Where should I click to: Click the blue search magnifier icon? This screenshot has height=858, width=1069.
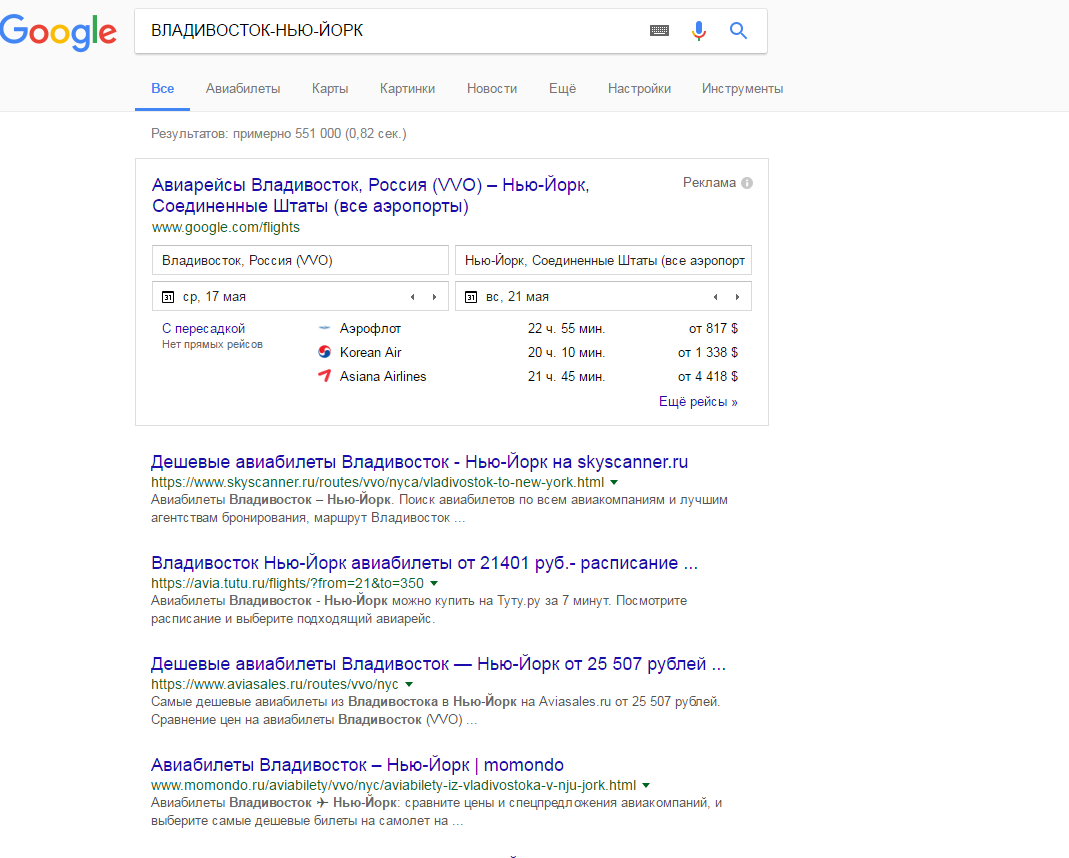(738, 30)
